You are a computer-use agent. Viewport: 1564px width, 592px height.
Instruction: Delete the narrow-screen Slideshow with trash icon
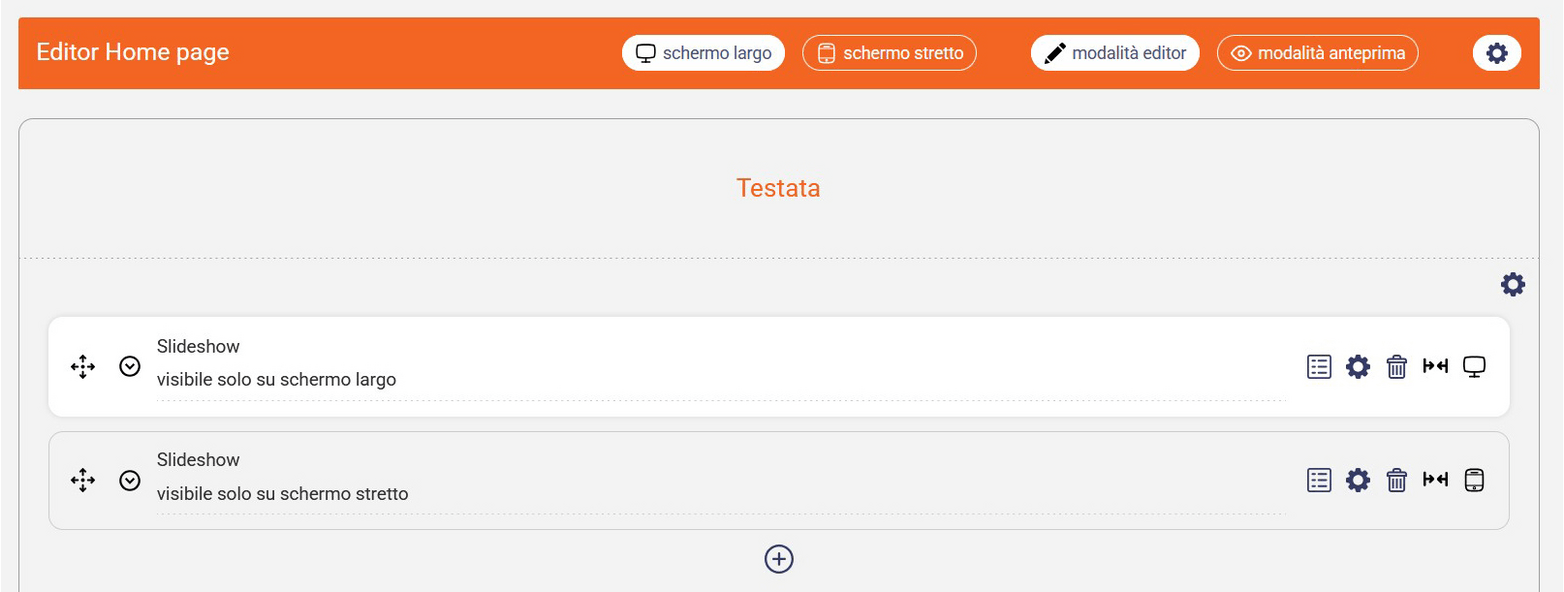[x=1397, y=481]
